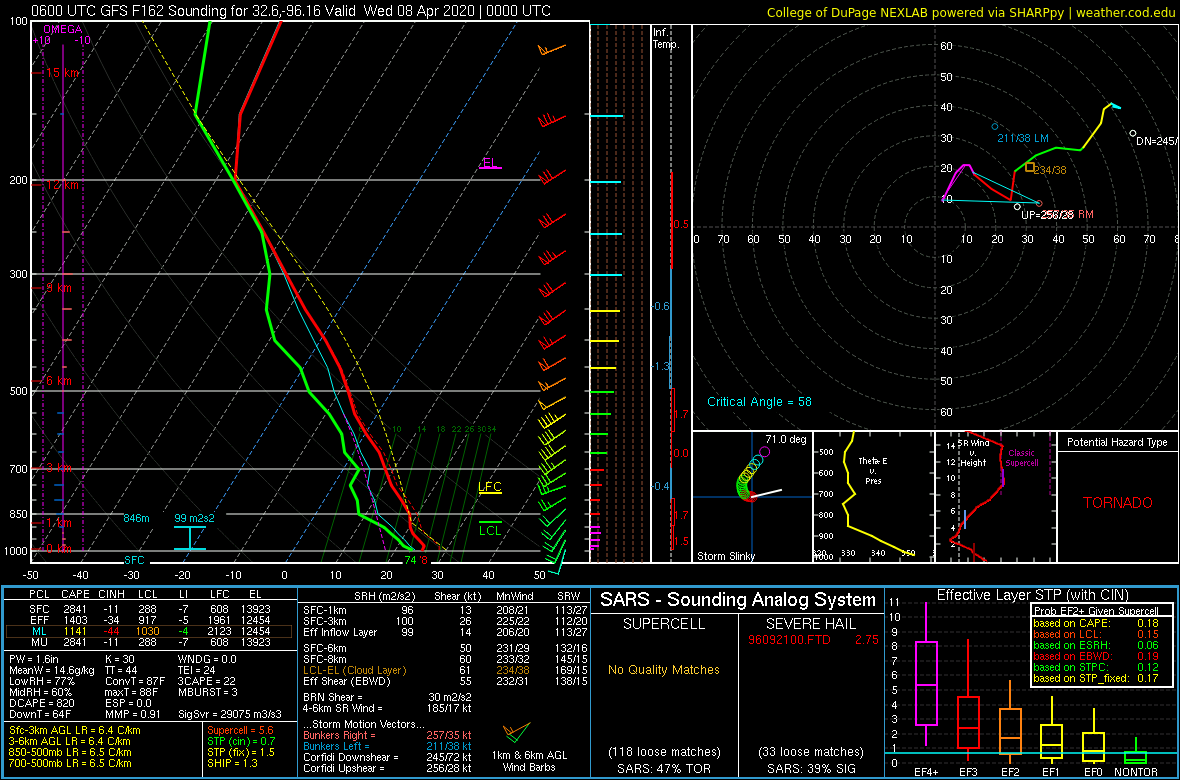The width and height of the screenshot is (1180, 780).
Task: Click the cyan SFC label below the skew-T
Action: click(134, 561)
